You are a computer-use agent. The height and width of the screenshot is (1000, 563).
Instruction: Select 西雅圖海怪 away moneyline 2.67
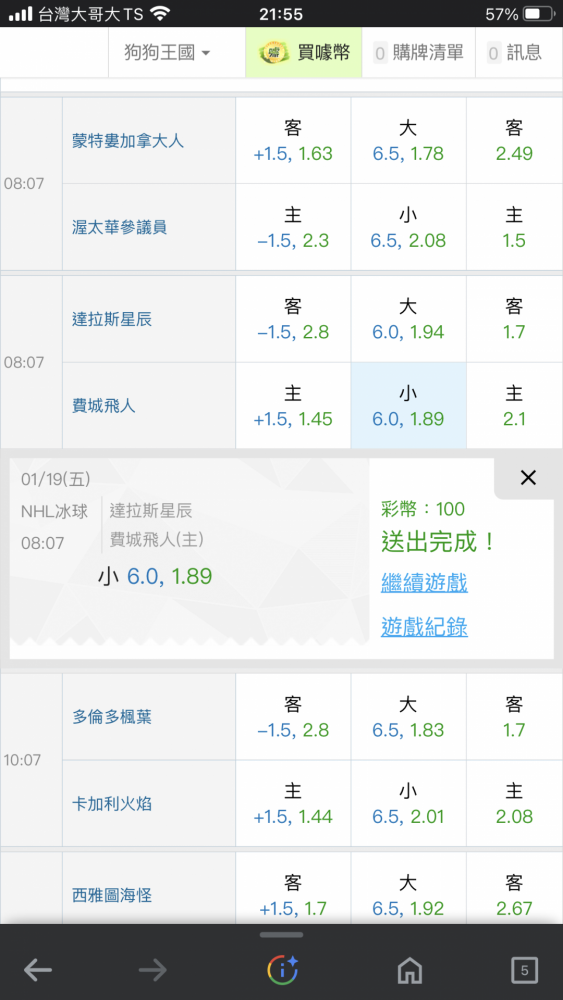pos(514,894)
